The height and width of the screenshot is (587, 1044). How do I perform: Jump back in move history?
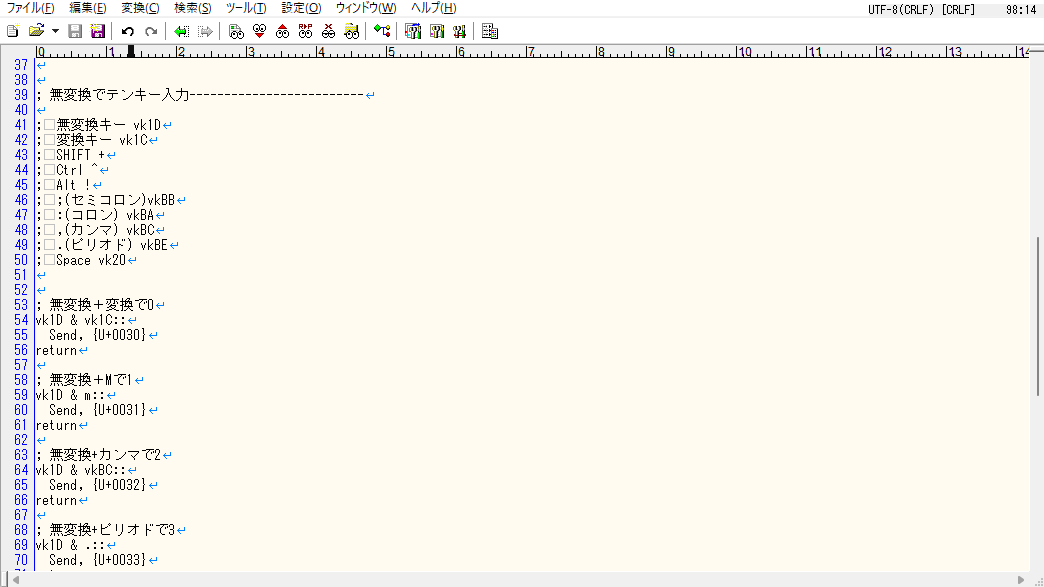(x=181, y=31)
